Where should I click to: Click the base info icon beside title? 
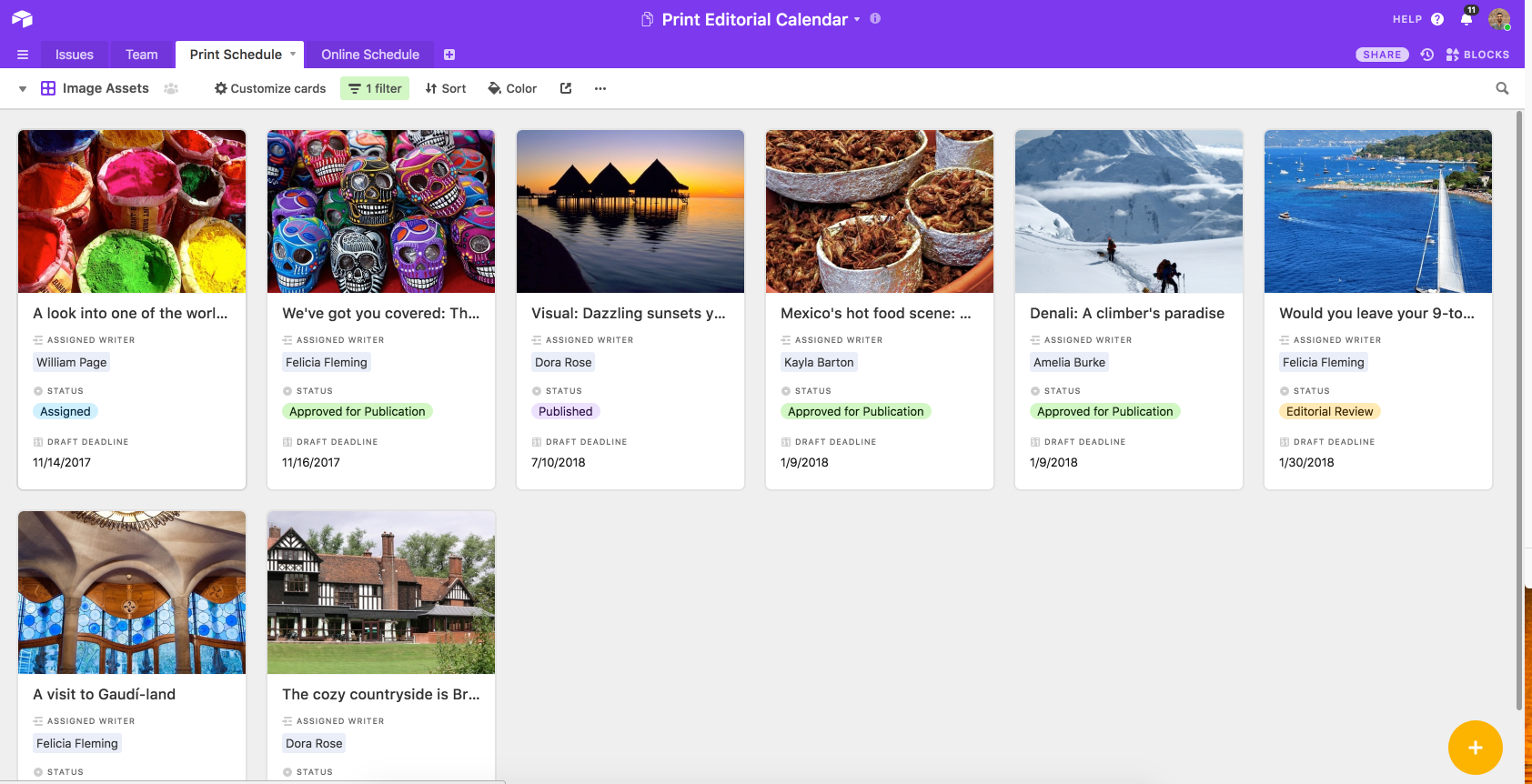pyautogui.click(x=875, y=18)
